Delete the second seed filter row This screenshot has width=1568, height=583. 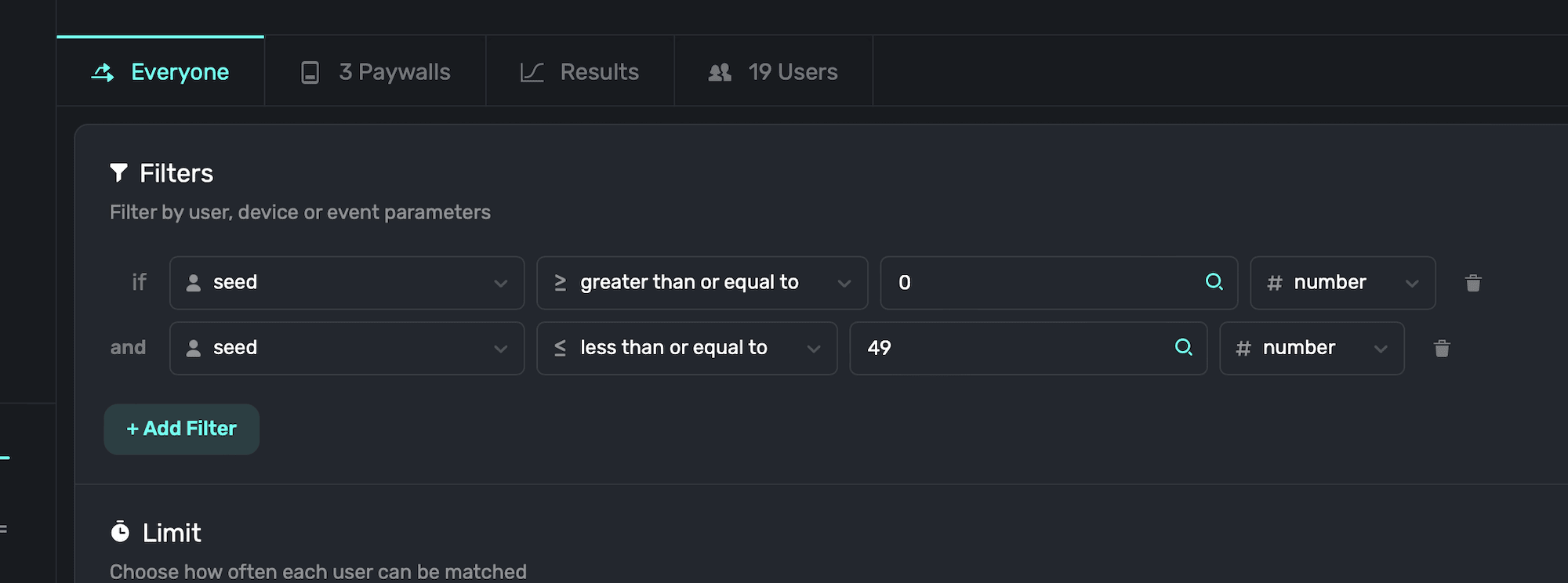[1442, 349]
